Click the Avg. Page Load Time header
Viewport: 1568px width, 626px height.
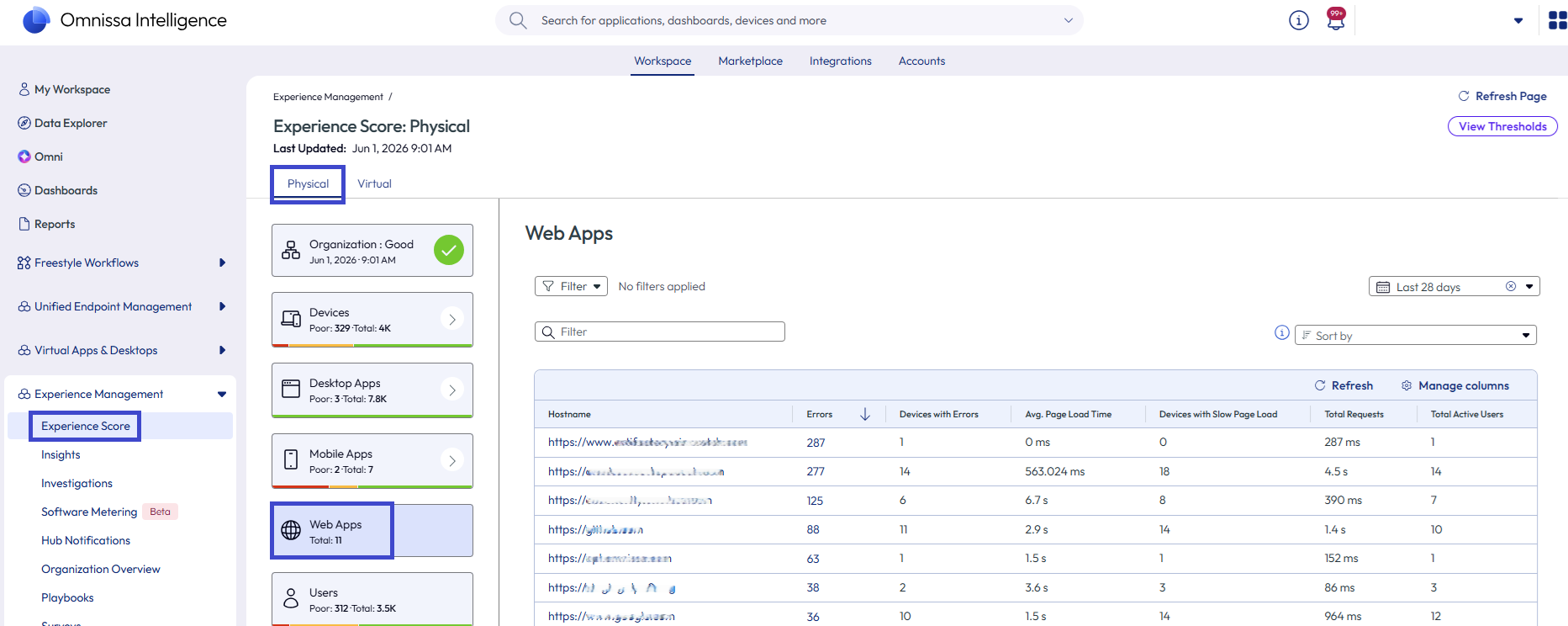pos(1068,414)
